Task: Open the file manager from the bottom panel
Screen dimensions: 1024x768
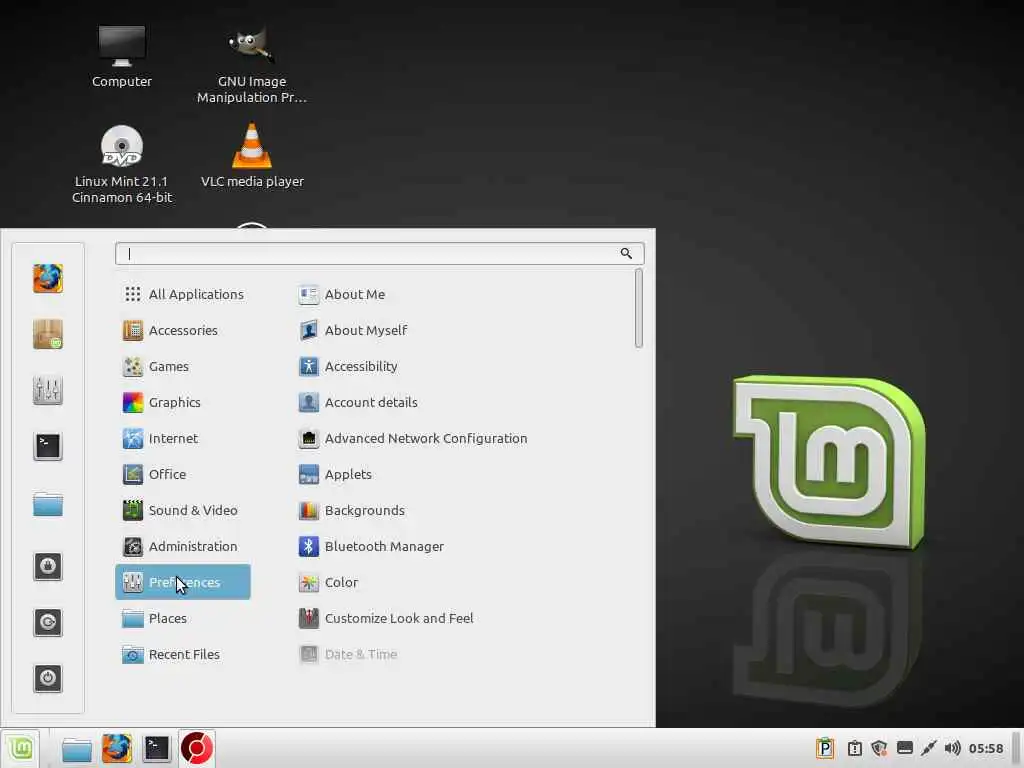Action: (76, 749)
